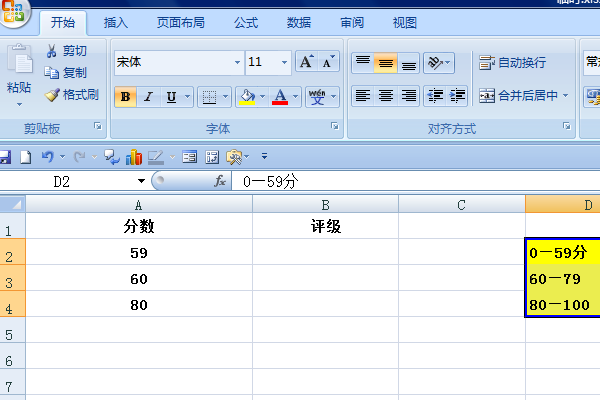This screenshot has height=400, width=600.
Task: Toggle Bold formatting
Action: 126,96
